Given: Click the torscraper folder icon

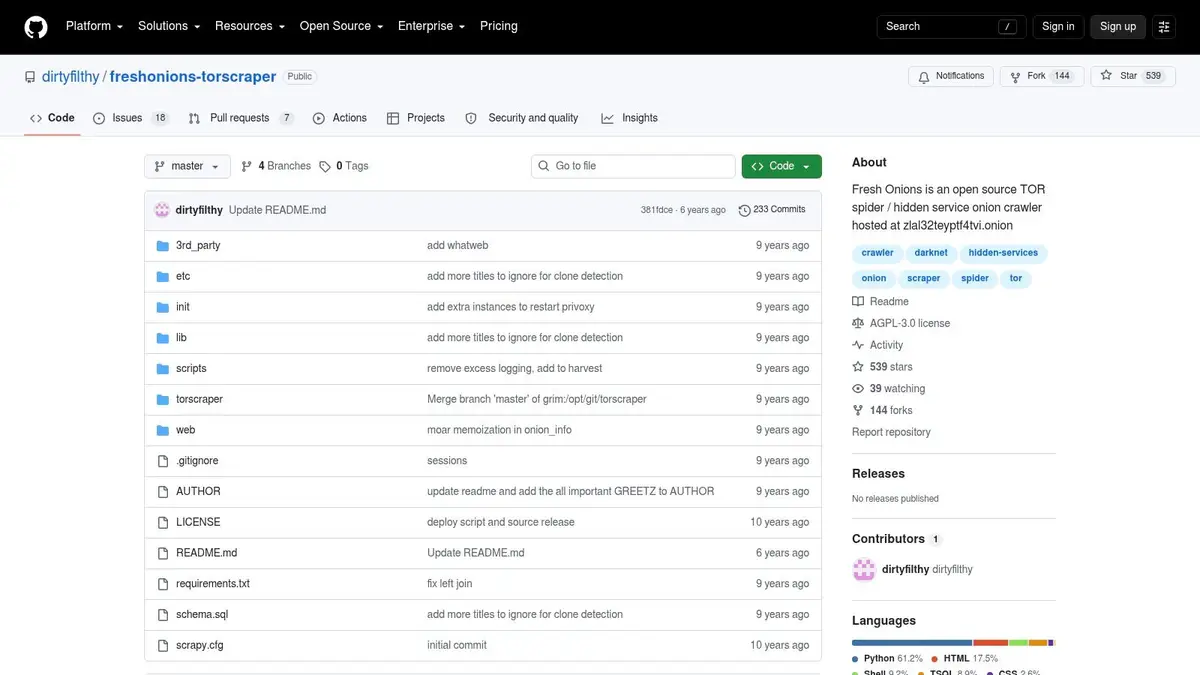Looking at the screenshot, I should (163, 399).
